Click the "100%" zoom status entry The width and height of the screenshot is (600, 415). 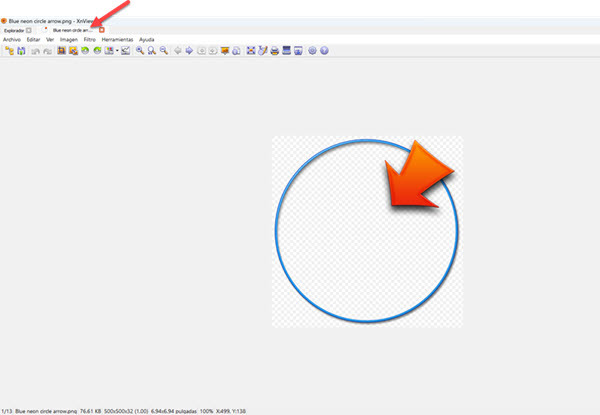[206, 411]
